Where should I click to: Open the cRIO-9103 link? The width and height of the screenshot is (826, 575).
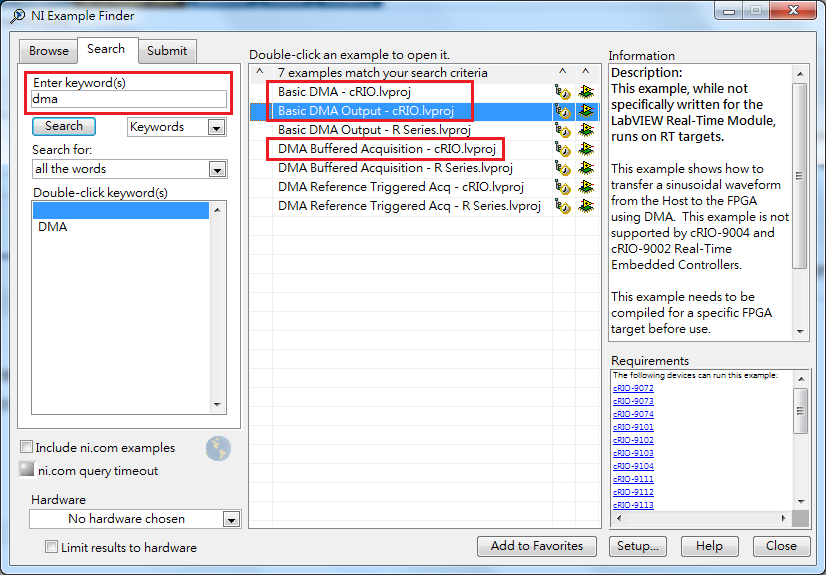coord(633,453)
